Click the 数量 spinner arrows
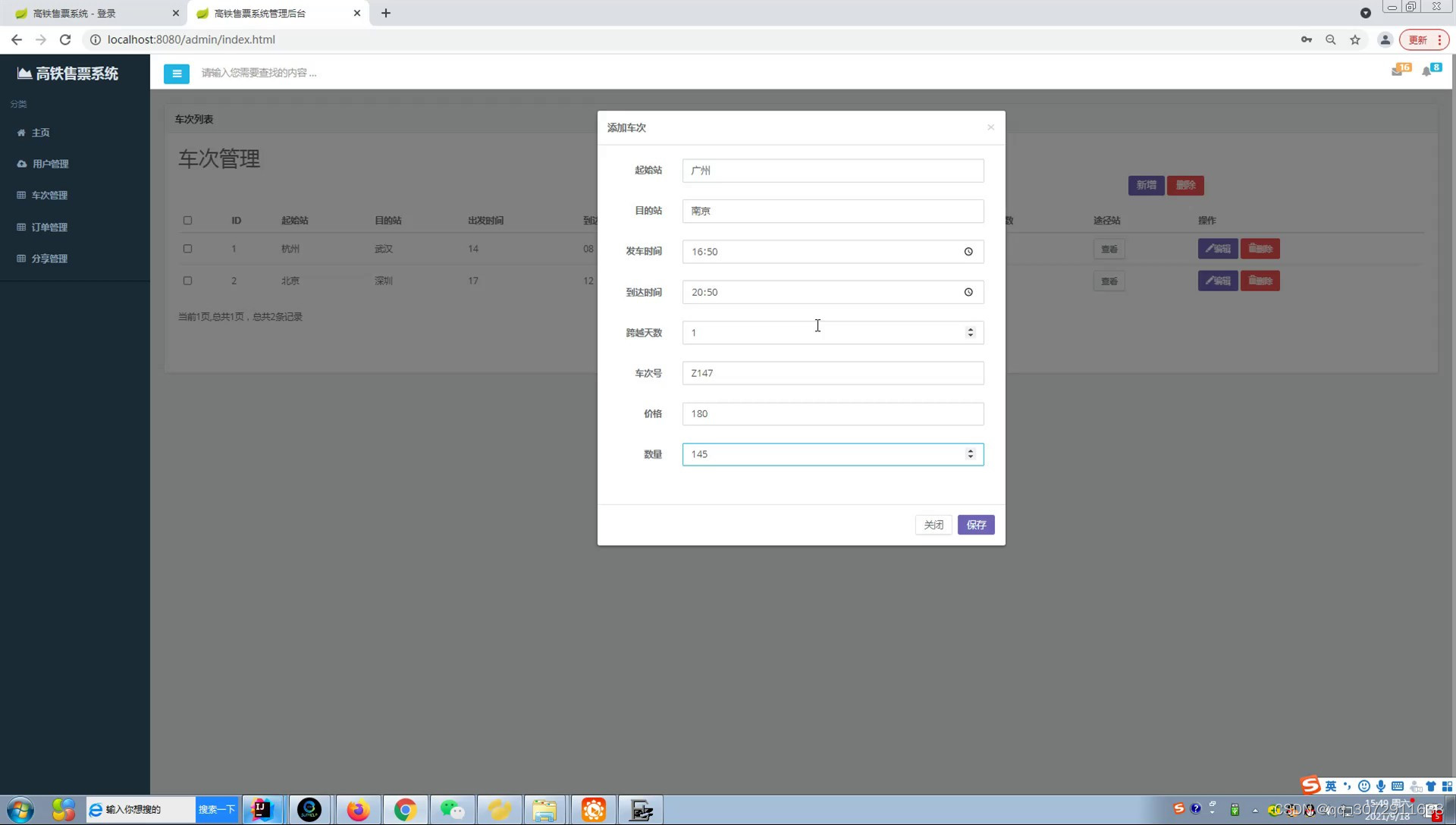 click(970, 453)
